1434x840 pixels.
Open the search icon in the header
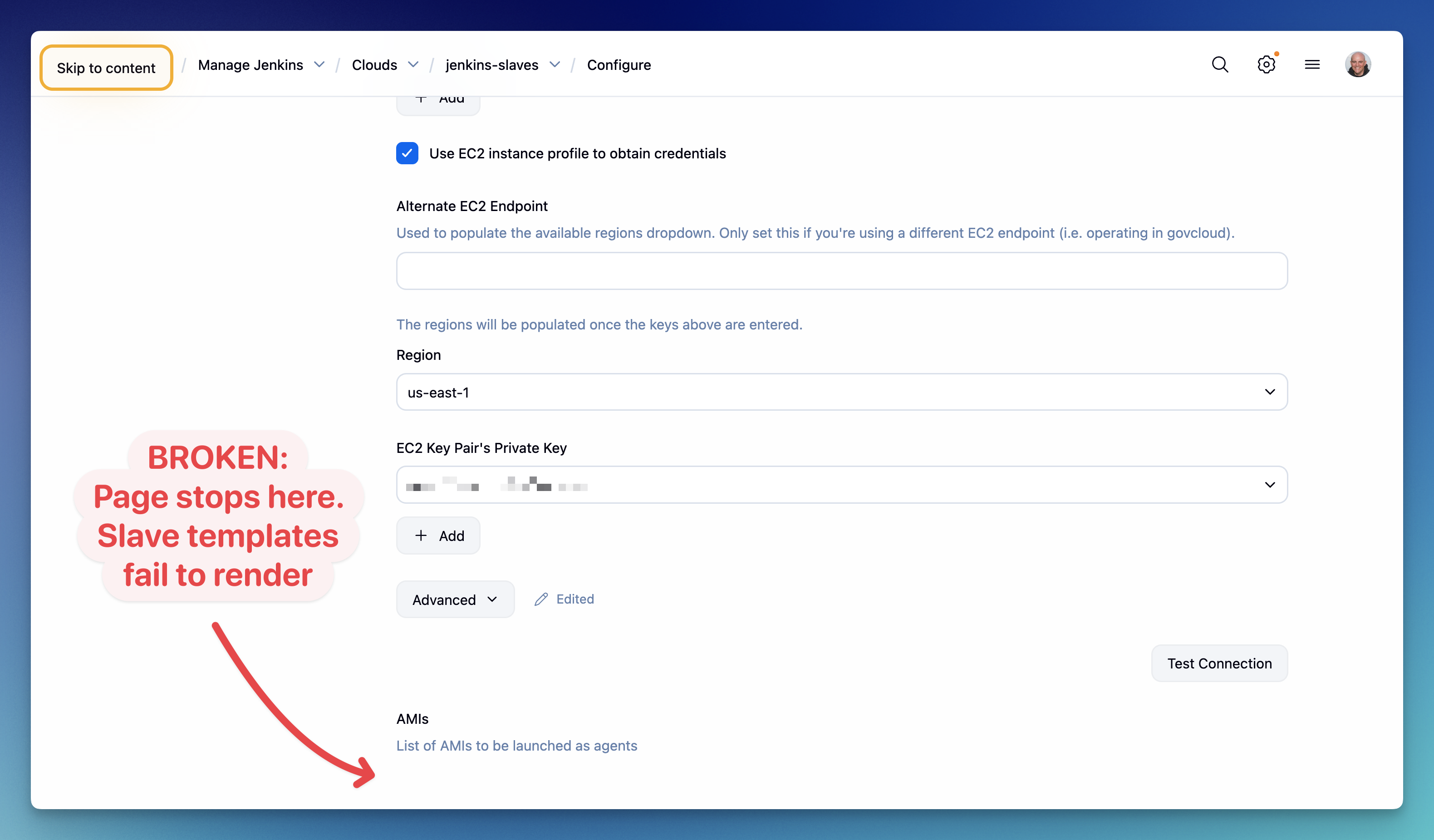[1219, 64]
